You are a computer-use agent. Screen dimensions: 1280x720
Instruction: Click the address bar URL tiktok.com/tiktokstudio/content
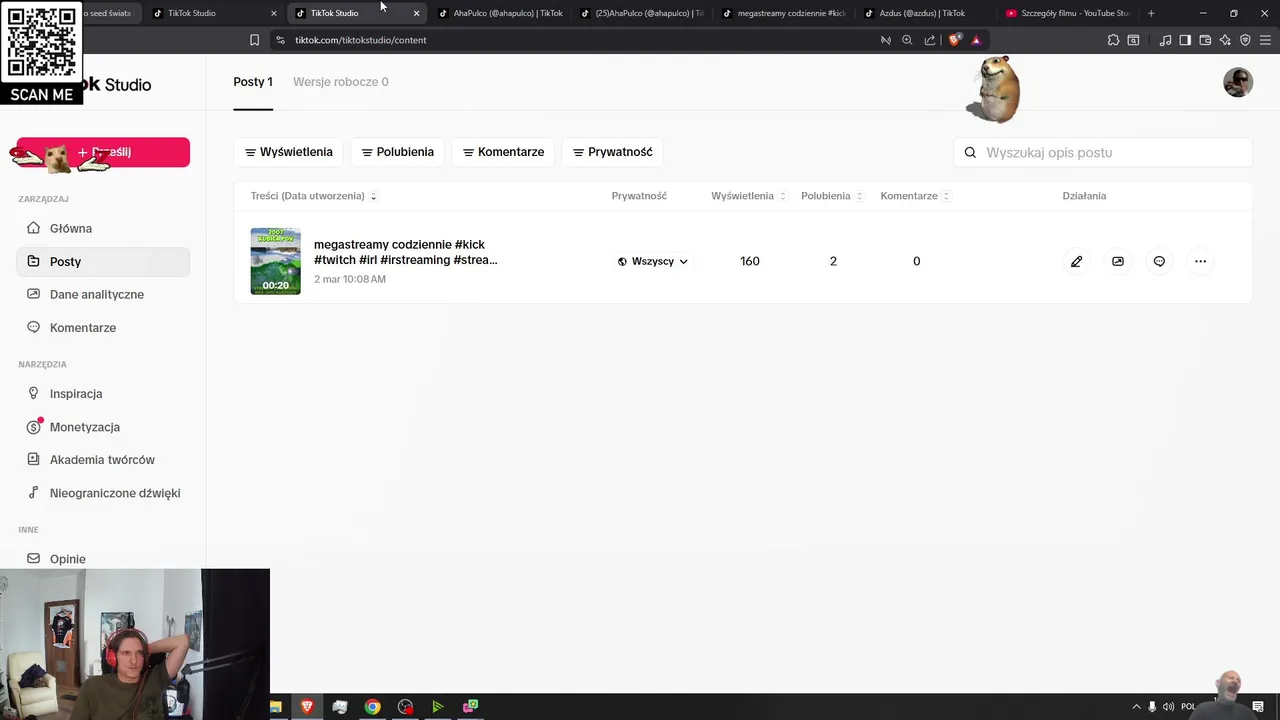click(360, 40)
